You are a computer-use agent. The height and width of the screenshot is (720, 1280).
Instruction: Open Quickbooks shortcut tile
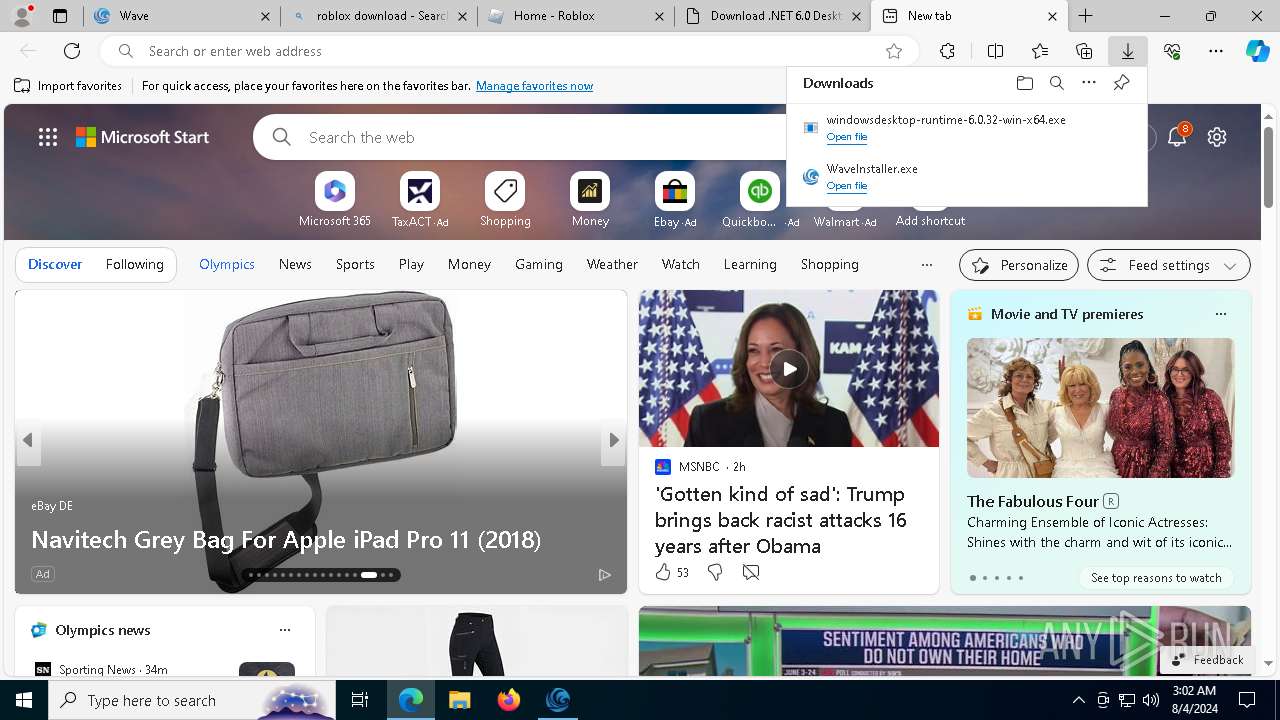(760, 199)
